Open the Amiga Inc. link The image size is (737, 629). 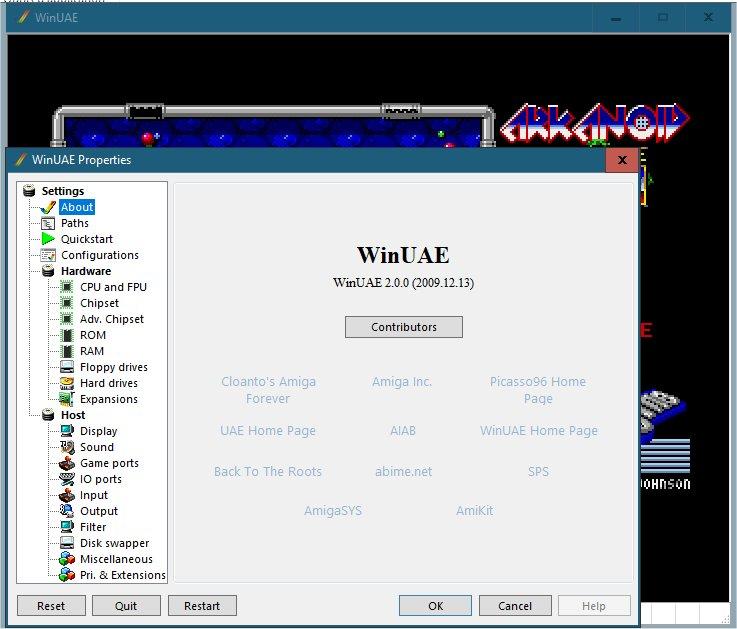point(402,382)
